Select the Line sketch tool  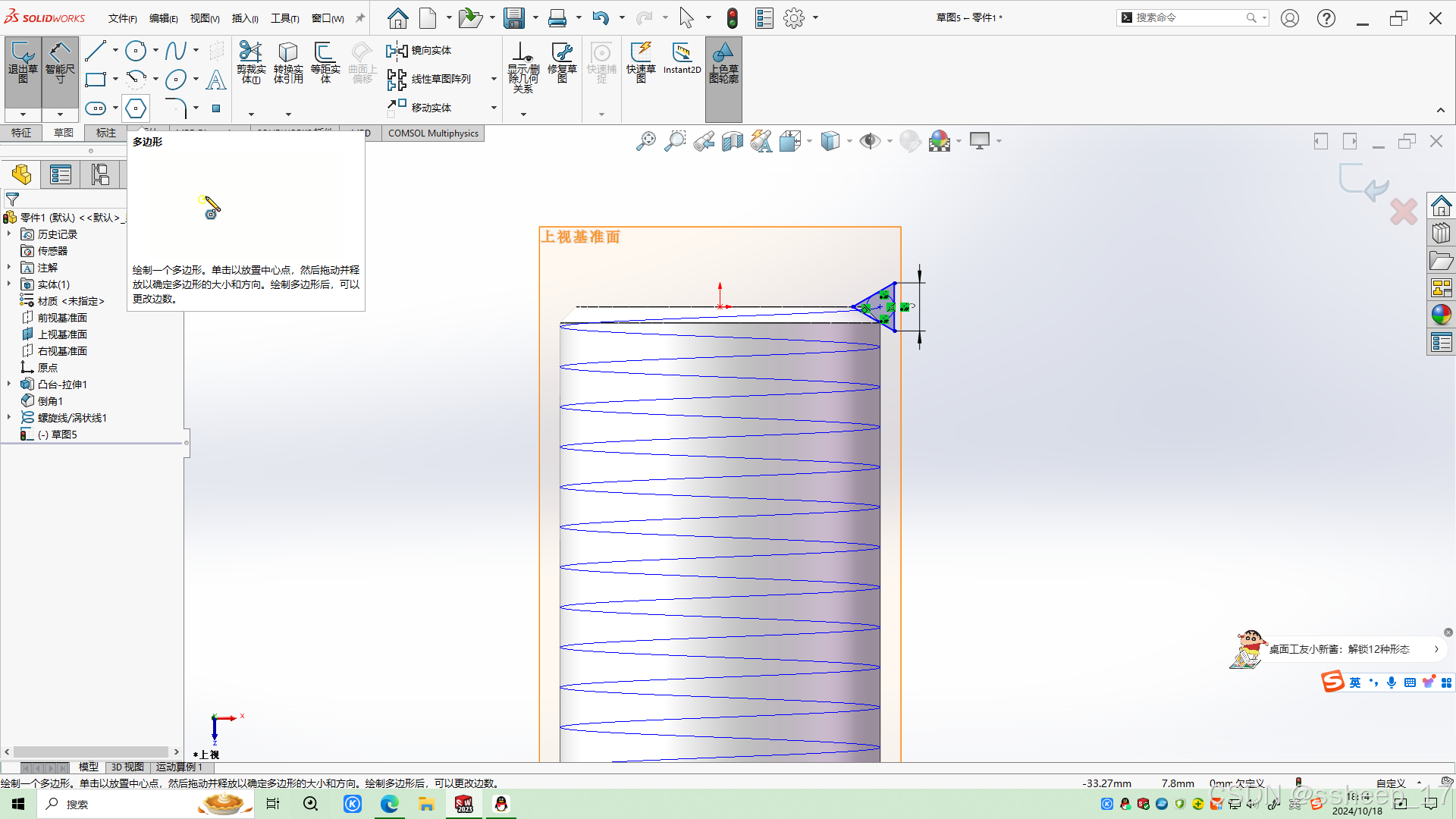pos(96,51)
